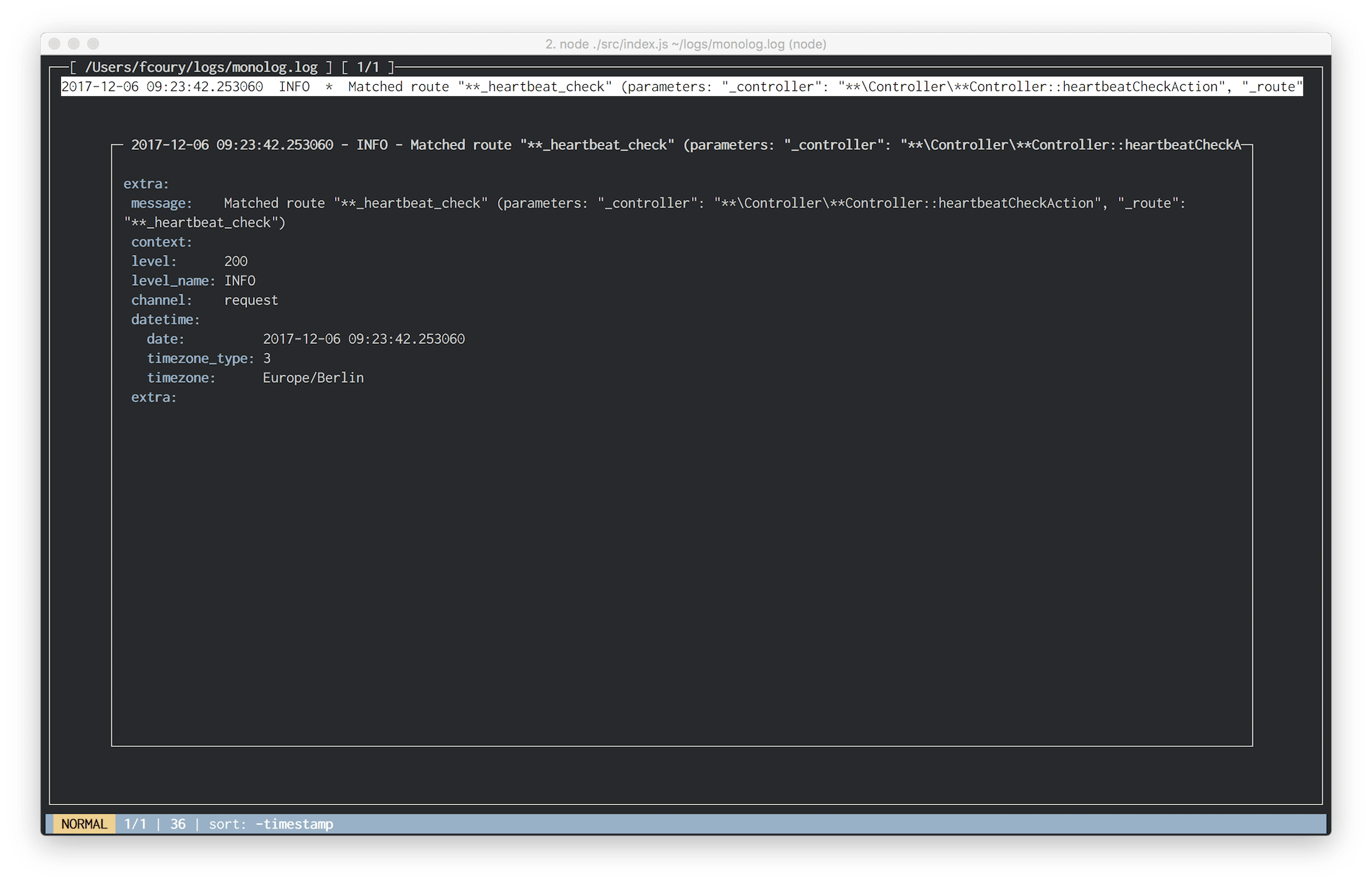The height and width of the screenshot is (884, 1372).
Task: Expand the extra field at panel bottom
Action: 153,396
